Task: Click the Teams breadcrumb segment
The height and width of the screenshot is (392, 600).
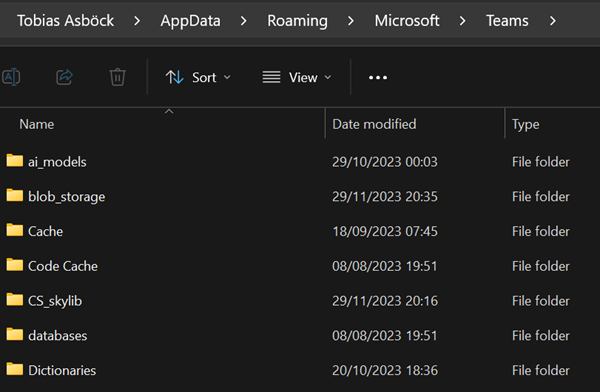Action: (507, 21)
